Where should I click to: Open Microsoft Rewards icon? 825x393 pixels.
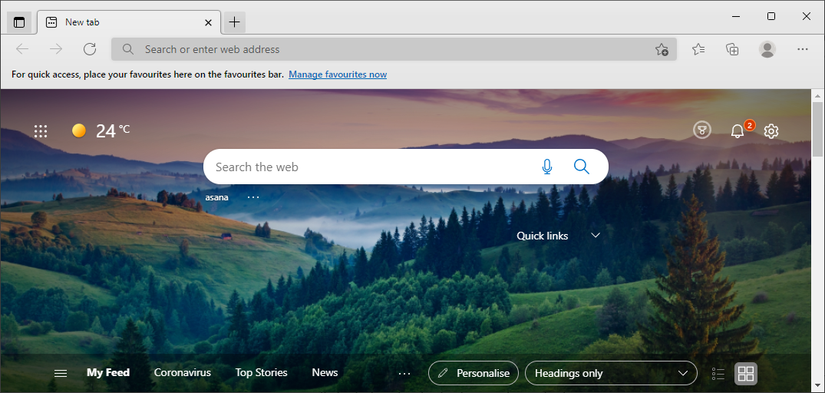[x=702, y=130]
